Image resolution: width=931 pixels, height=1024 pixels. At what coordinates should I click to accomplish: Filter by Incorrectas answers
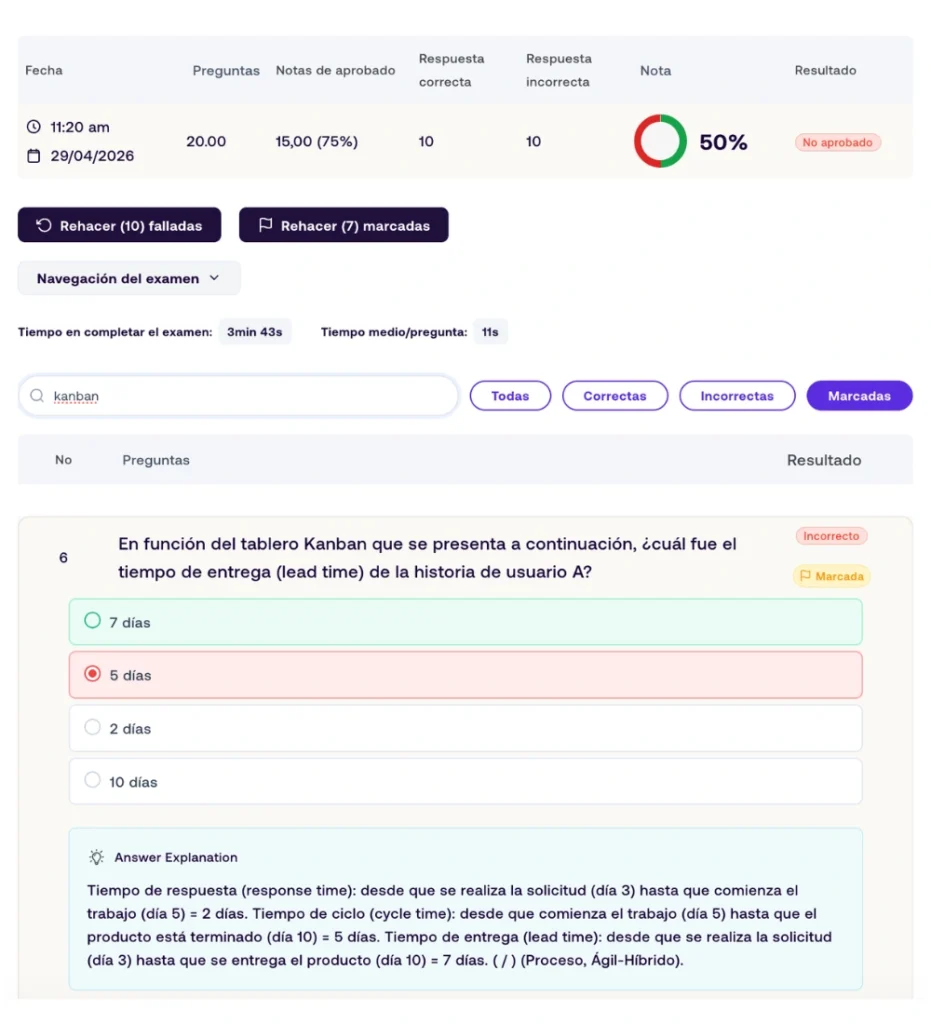pyautogui.click(x=737, y=396)
